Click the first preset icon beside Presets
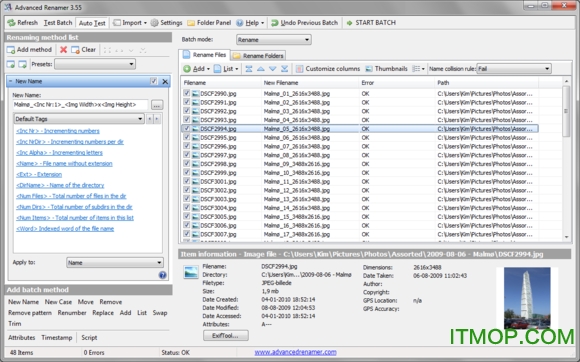This screenshot has height=362, width=580. click(x=11, y=64)
